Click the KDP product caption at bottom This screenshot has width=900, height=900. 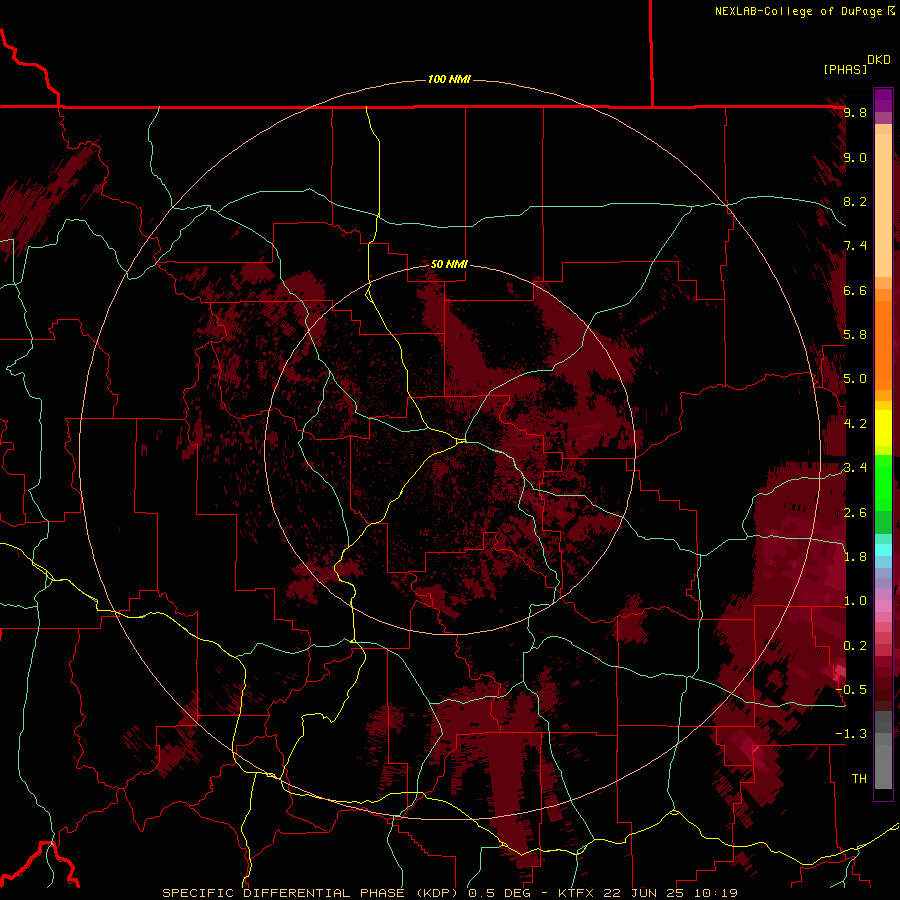[x=450, y=893]
